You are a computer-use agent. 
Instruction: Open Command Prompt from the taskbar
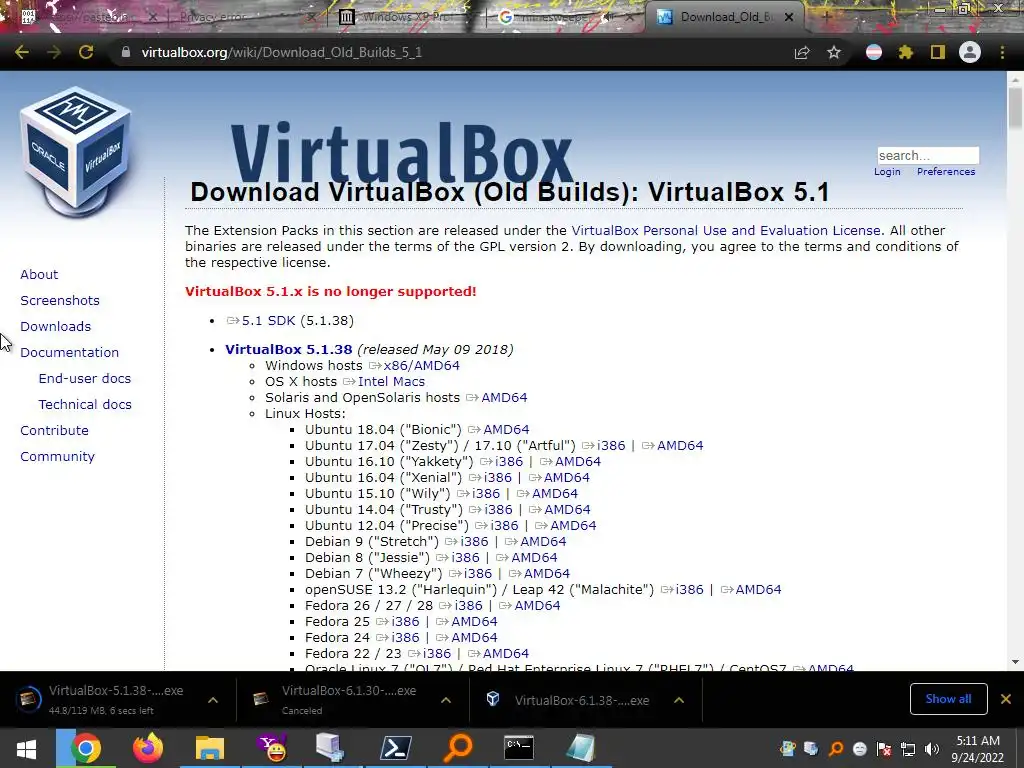(x=519, y=748)
